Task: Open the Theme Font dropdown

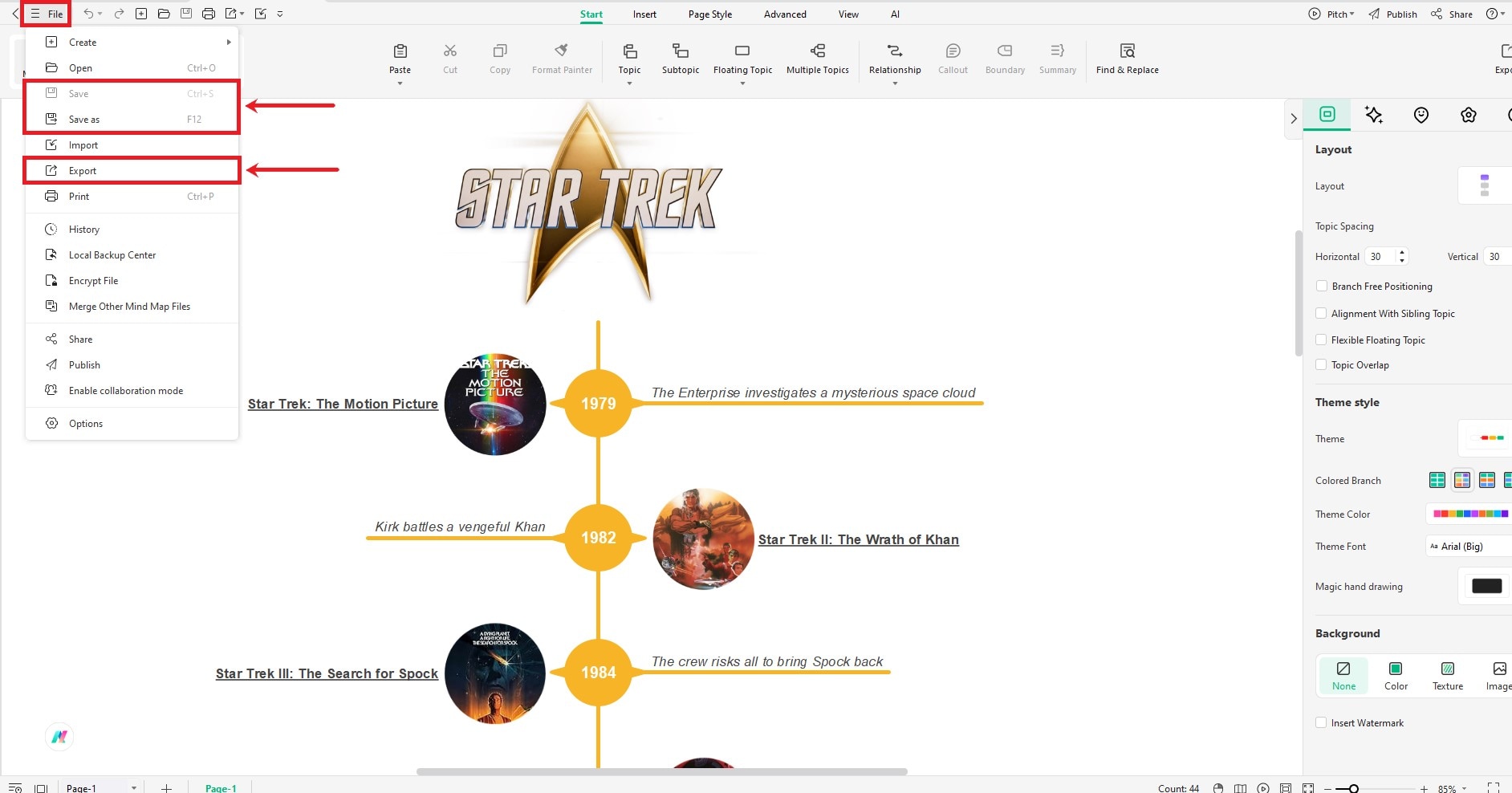Action: (1468, 546)
